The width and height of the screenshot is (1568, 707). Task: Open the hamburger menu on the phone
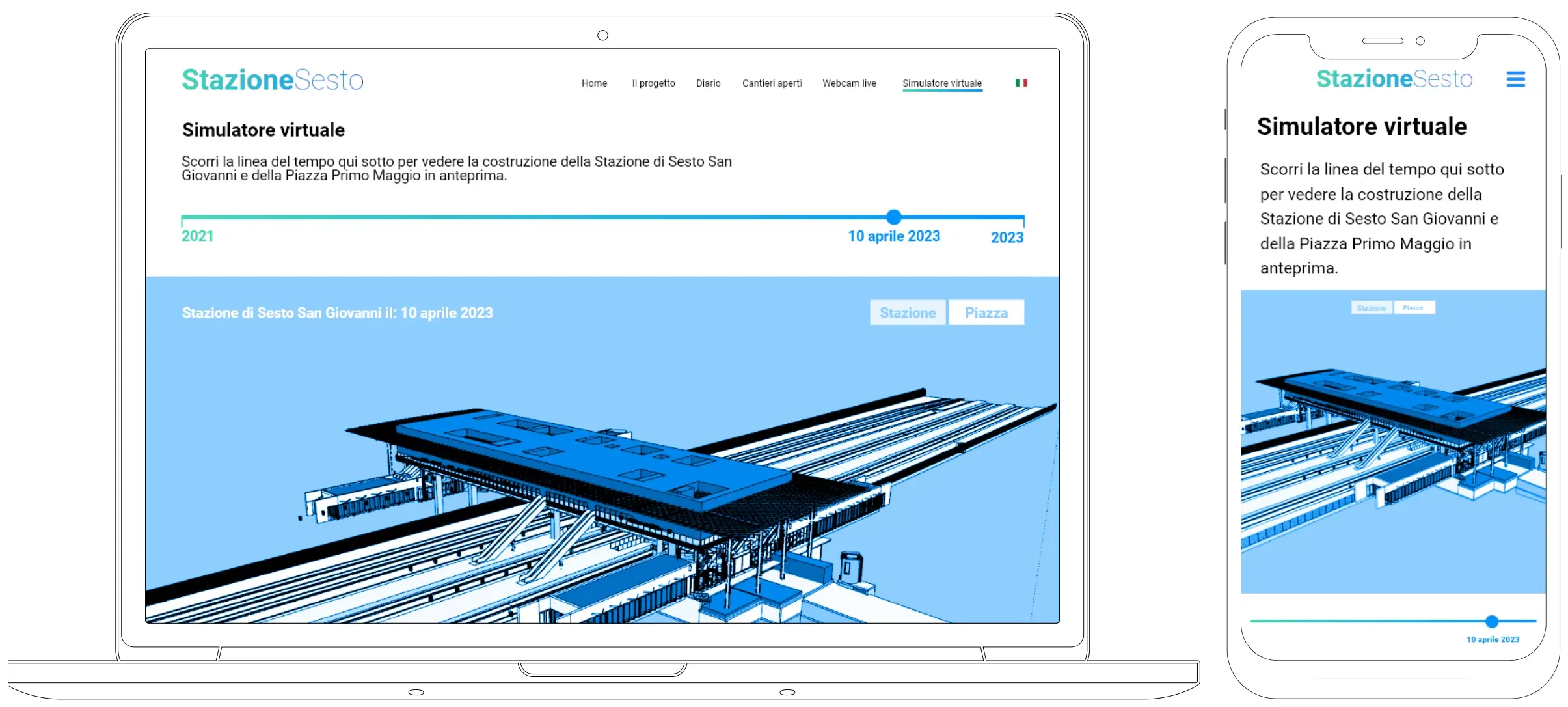(1515, 79)
